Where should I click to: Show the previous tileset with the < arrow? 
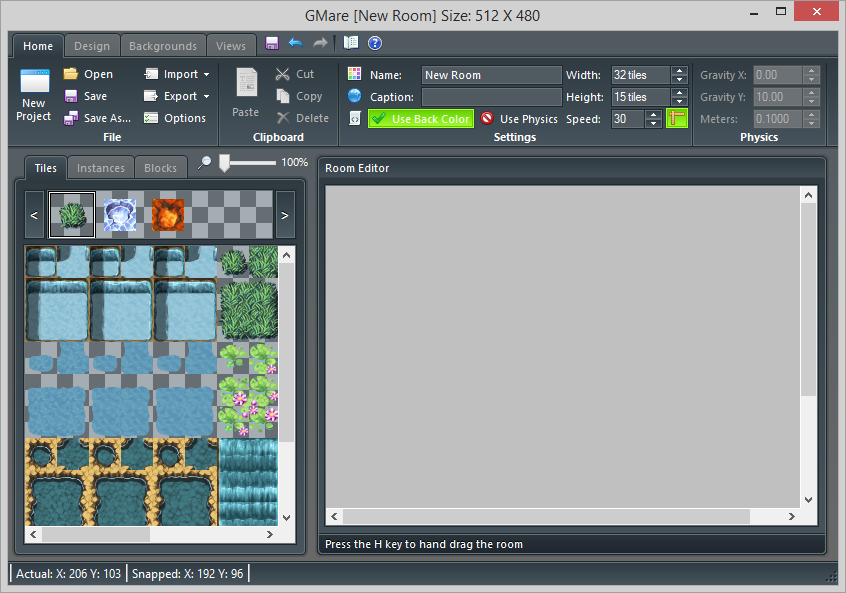point(34,215)
